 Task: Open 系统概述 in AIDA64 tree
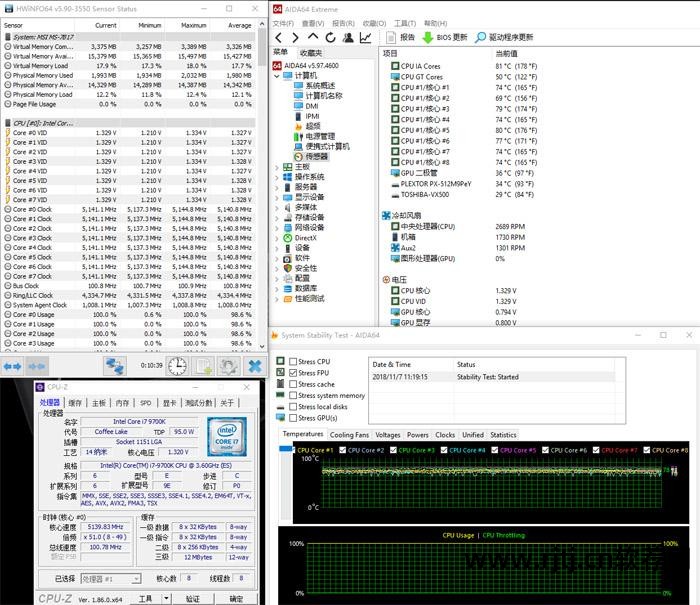[x=315, y=85]
